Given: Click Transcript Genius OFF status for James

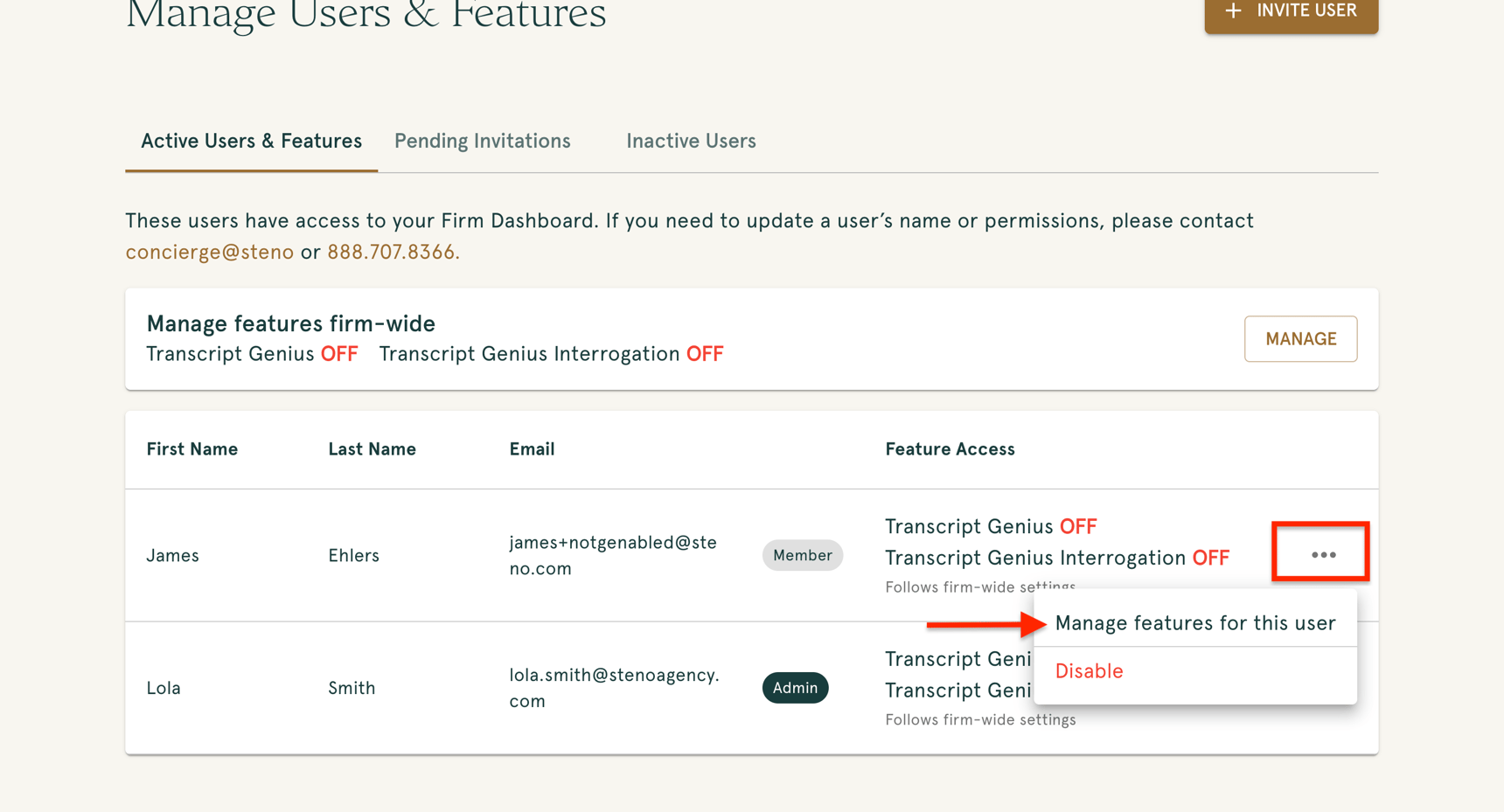Looking at the screenshot, I should coord(991,525).
